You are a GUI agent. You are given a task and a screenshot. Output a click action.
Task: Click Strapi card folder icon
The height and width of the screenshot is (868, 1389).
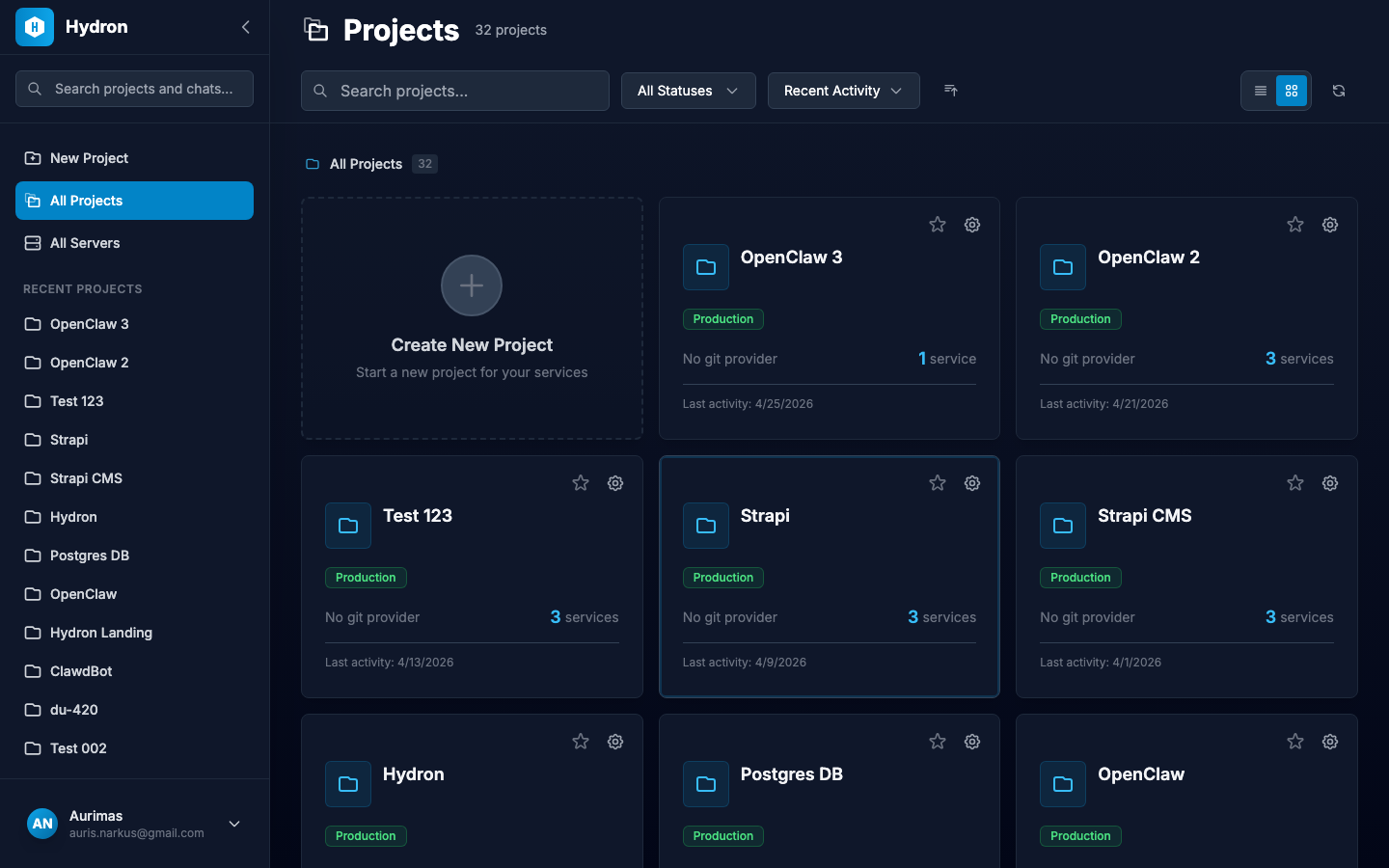coord(706,526)
